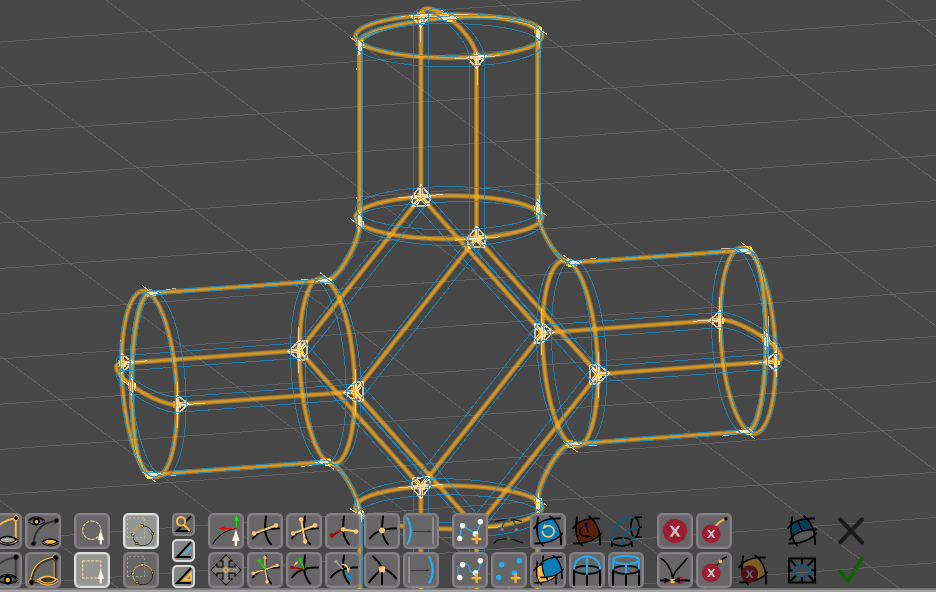Click the blue and yellow patch icon

point(548,570)
